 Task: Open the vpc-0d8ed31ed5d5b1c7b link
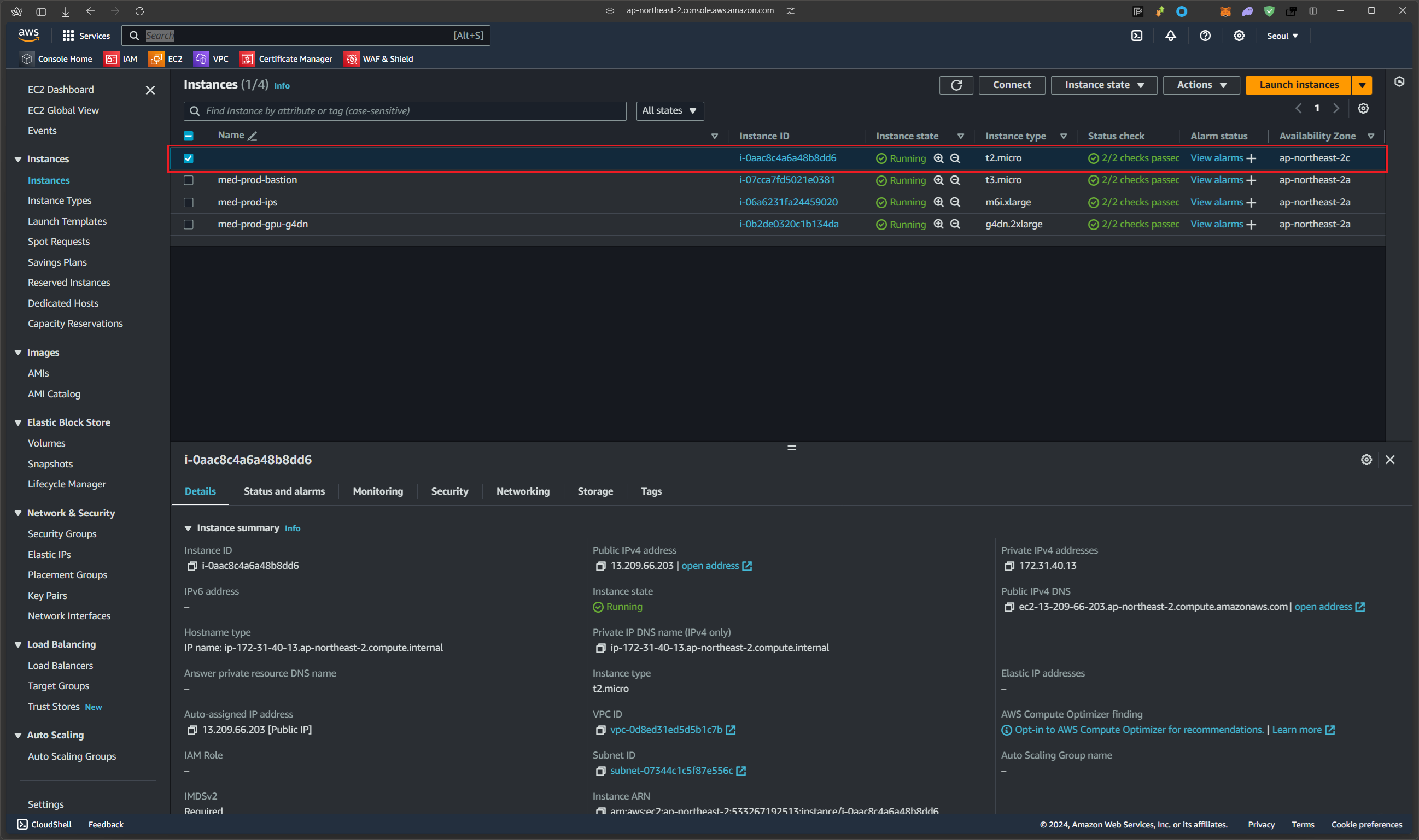(666, 730)
